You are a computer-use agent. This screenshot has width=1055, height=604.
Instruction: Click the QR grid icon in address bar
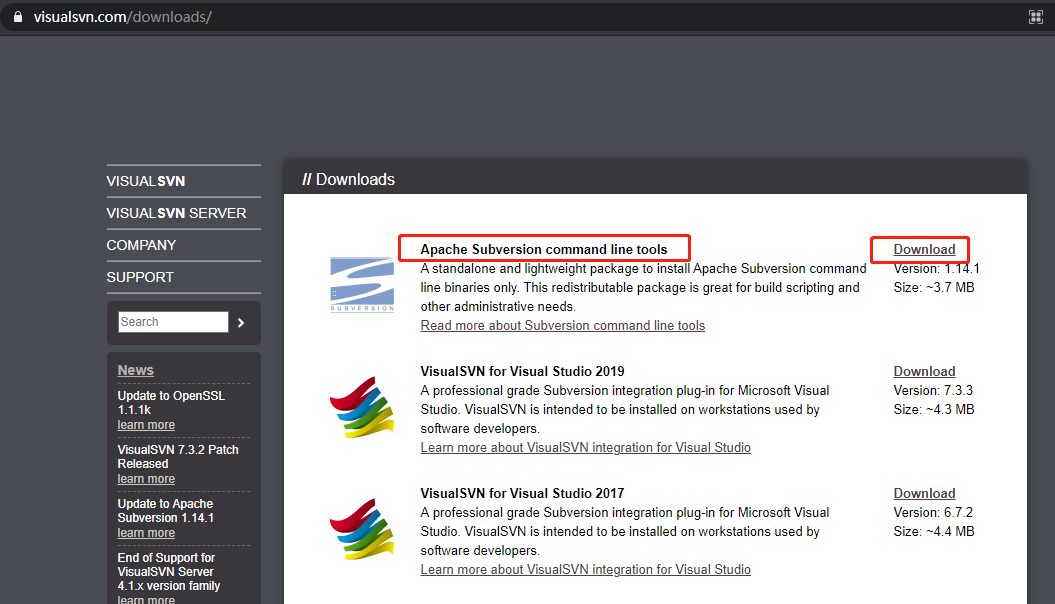tap(1035, 17)
